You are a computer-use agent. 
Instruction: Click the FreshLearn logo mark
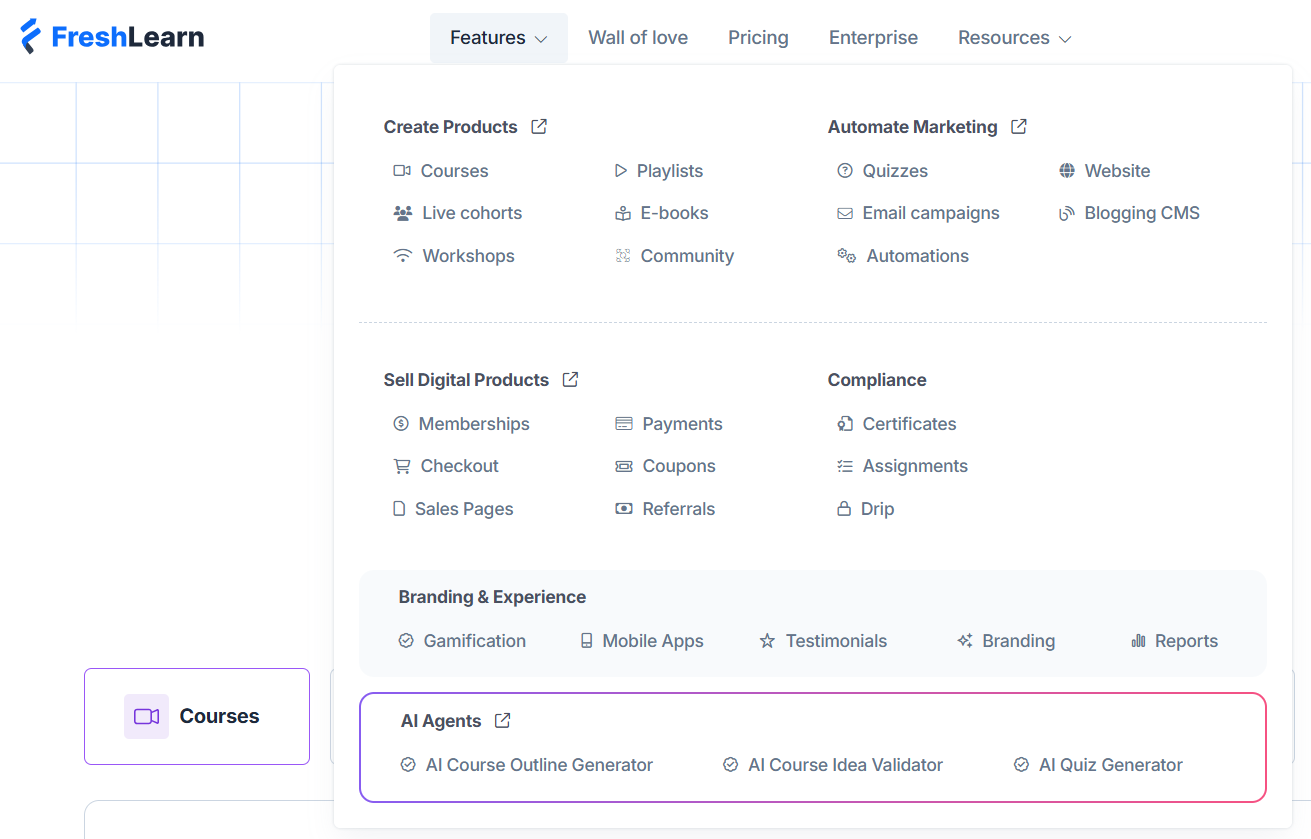33,36
